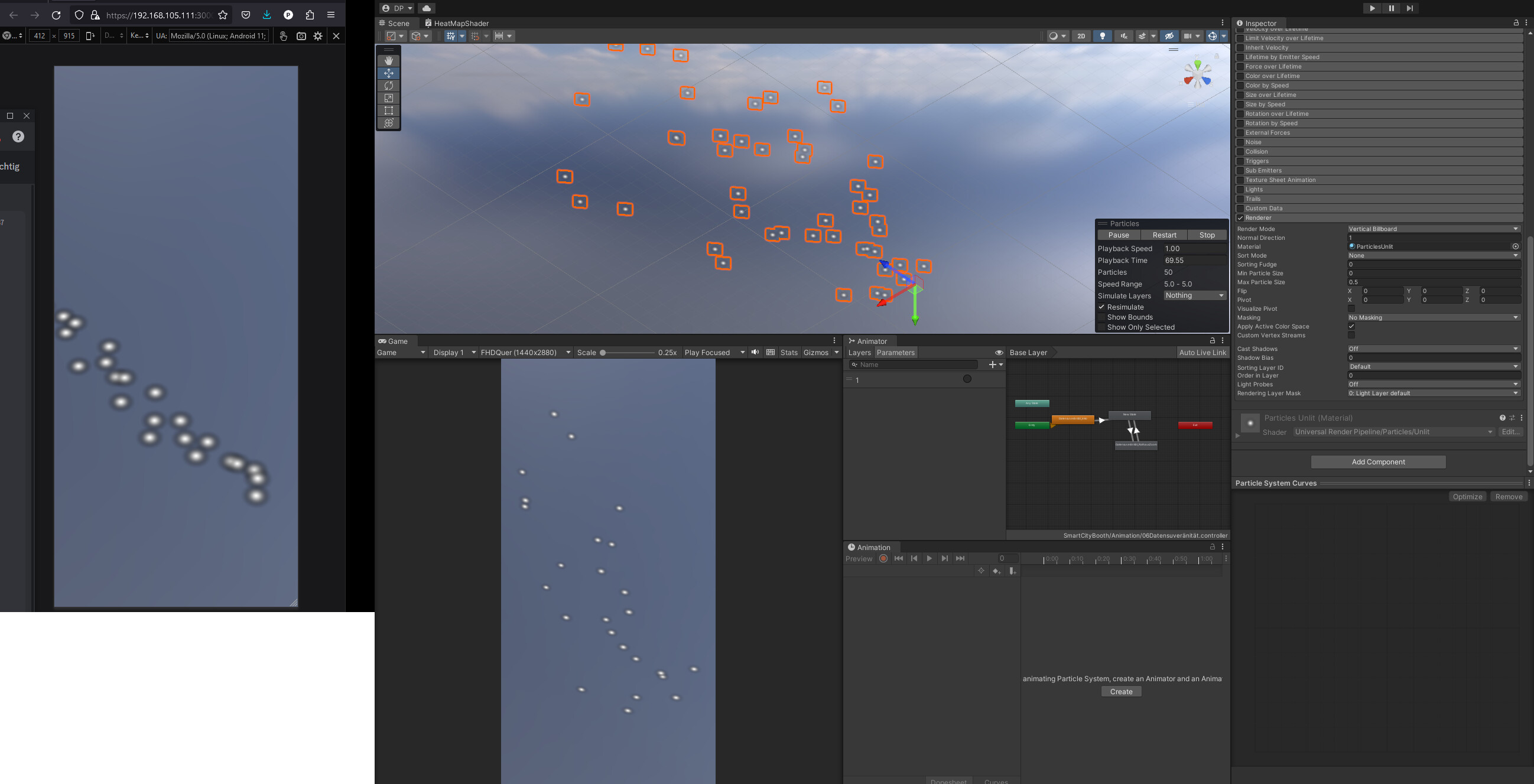Open the Render Mode dropdown
The width and height of the screenshot is (1534, 784).
pyautogui.click(x=1433, y=229)
